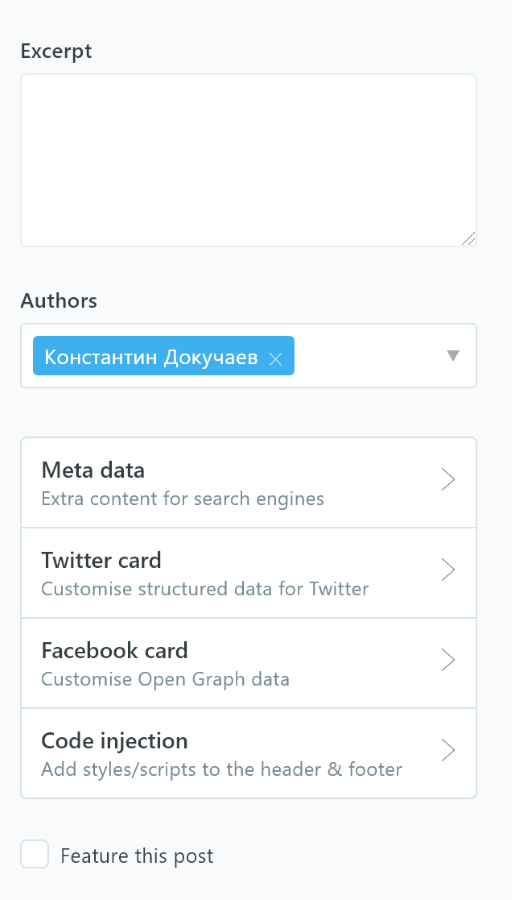Click 'Extra content for search engines' description
The height and width of the screenshot is (900, 512).
coord(183,499)
